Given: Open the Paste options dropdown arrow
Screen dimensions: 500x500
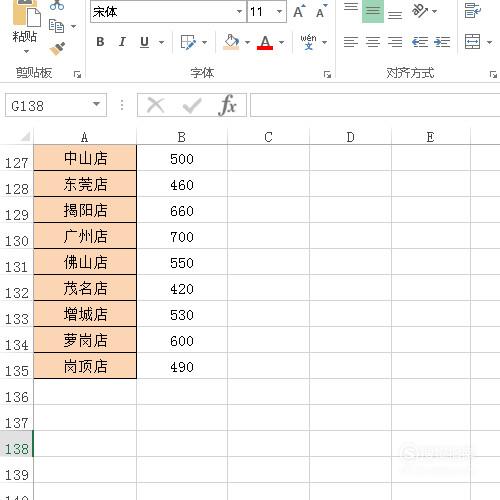Looking at the screenshot, I should coord(26,51).
